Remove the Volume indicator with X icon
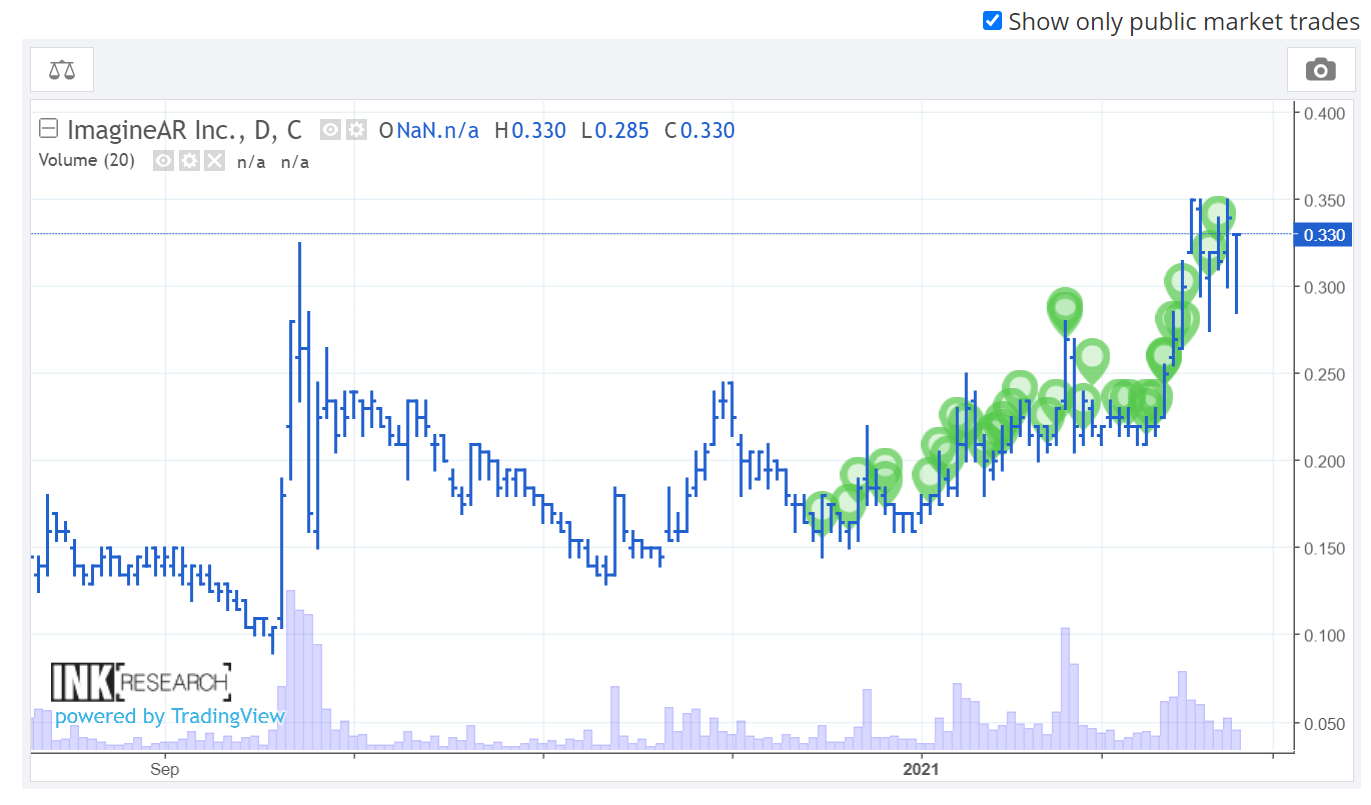Screen dimensions: 1371x805 214,161
